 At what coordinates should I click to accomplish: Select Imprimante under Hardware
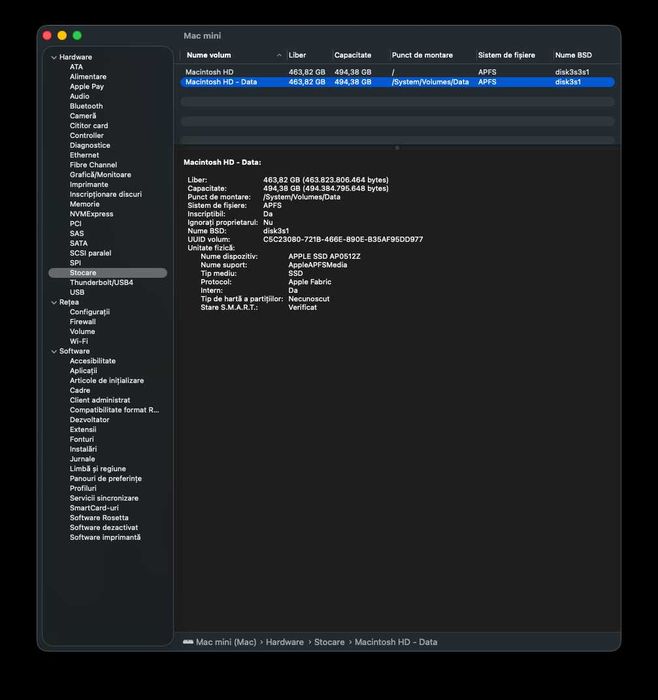89,185
